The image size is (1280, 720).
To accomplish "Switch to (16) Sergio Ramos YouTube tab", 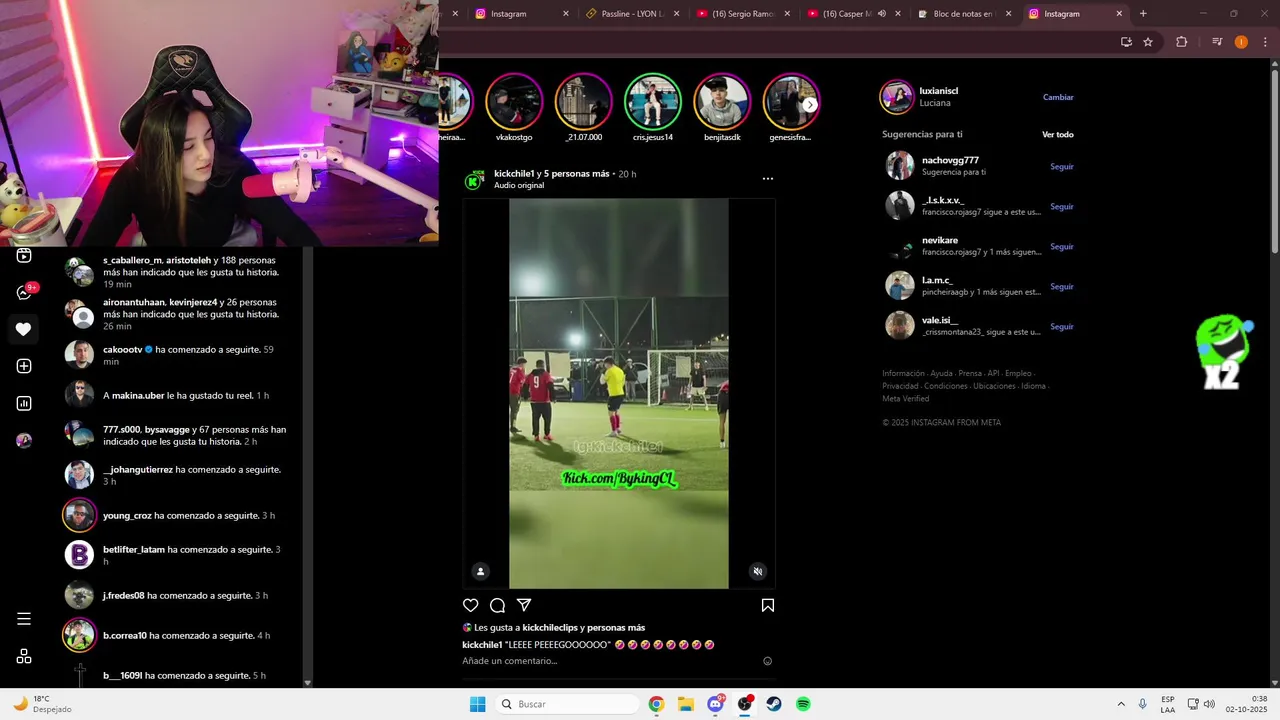I will click(743, 14).
